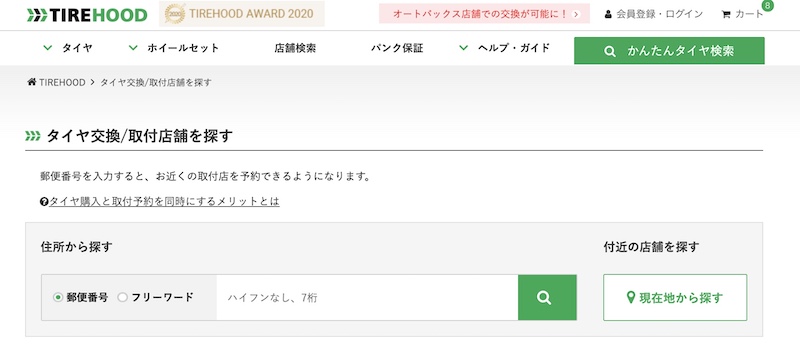Click the member login person icon

click(x=608, y=14)
